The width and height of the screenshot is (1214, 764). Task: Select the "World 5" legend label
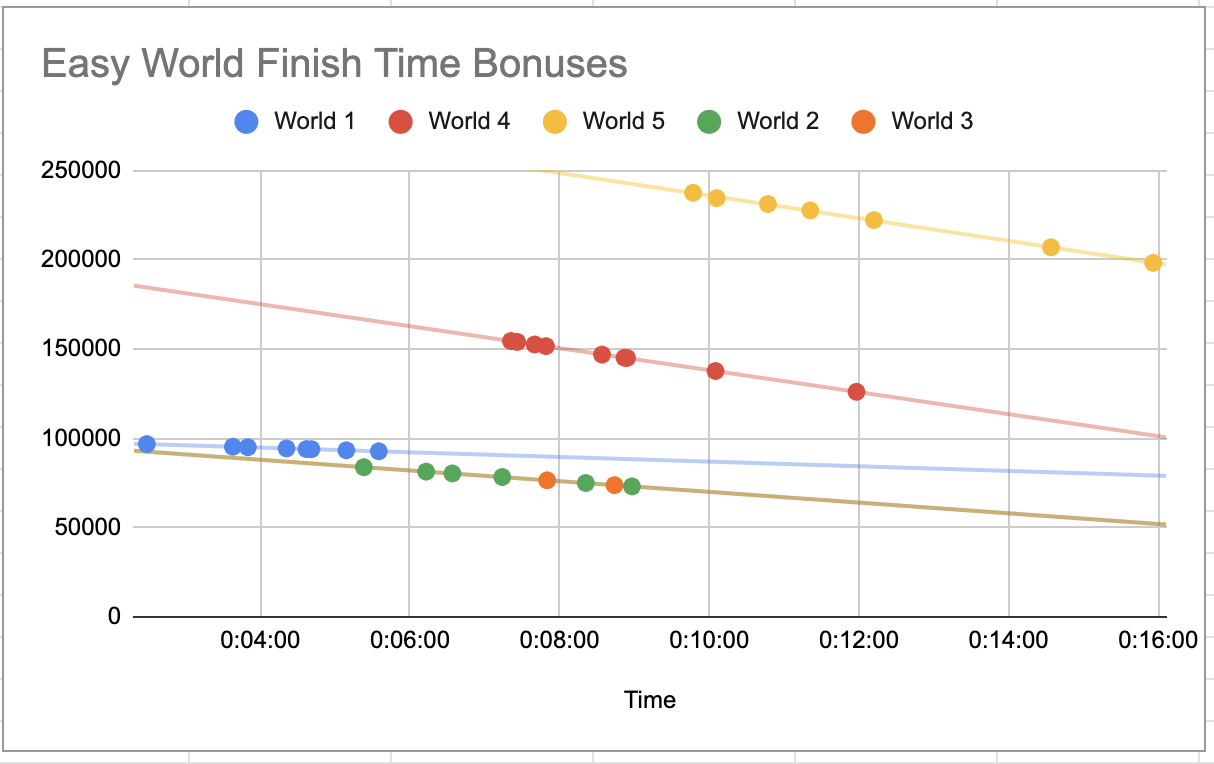point(623,122)
